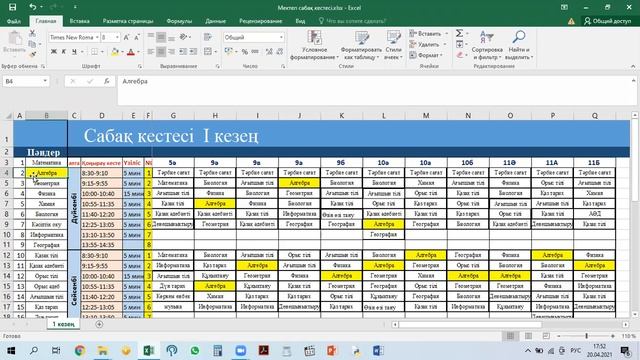Screen dimensions: 640x360
Task: Click the percent style icon
Action: [244, 52]
